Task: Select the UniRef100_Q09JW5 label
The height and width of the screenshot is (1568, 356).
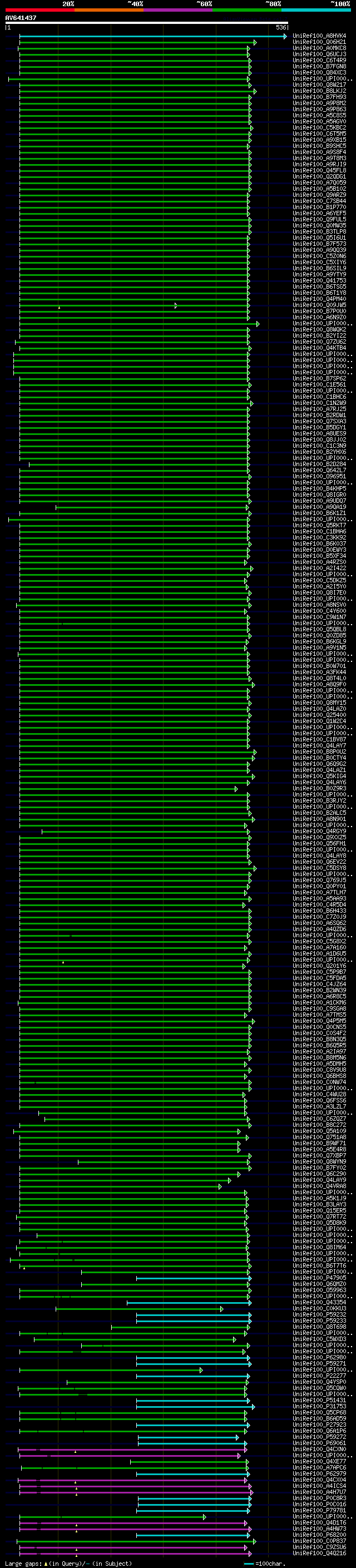Action: pyautogui.click(x=319, y=305)
